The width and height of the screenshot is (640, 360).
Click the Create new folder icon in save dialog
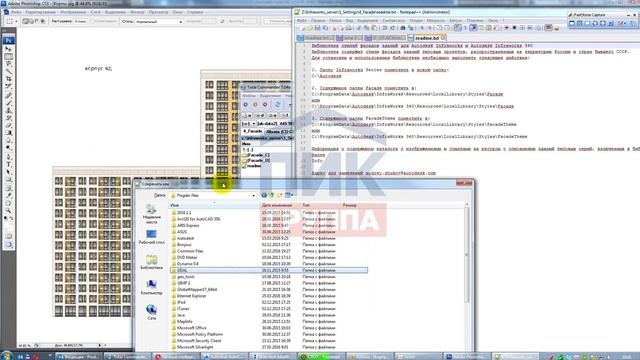click(x=280, y=196)
